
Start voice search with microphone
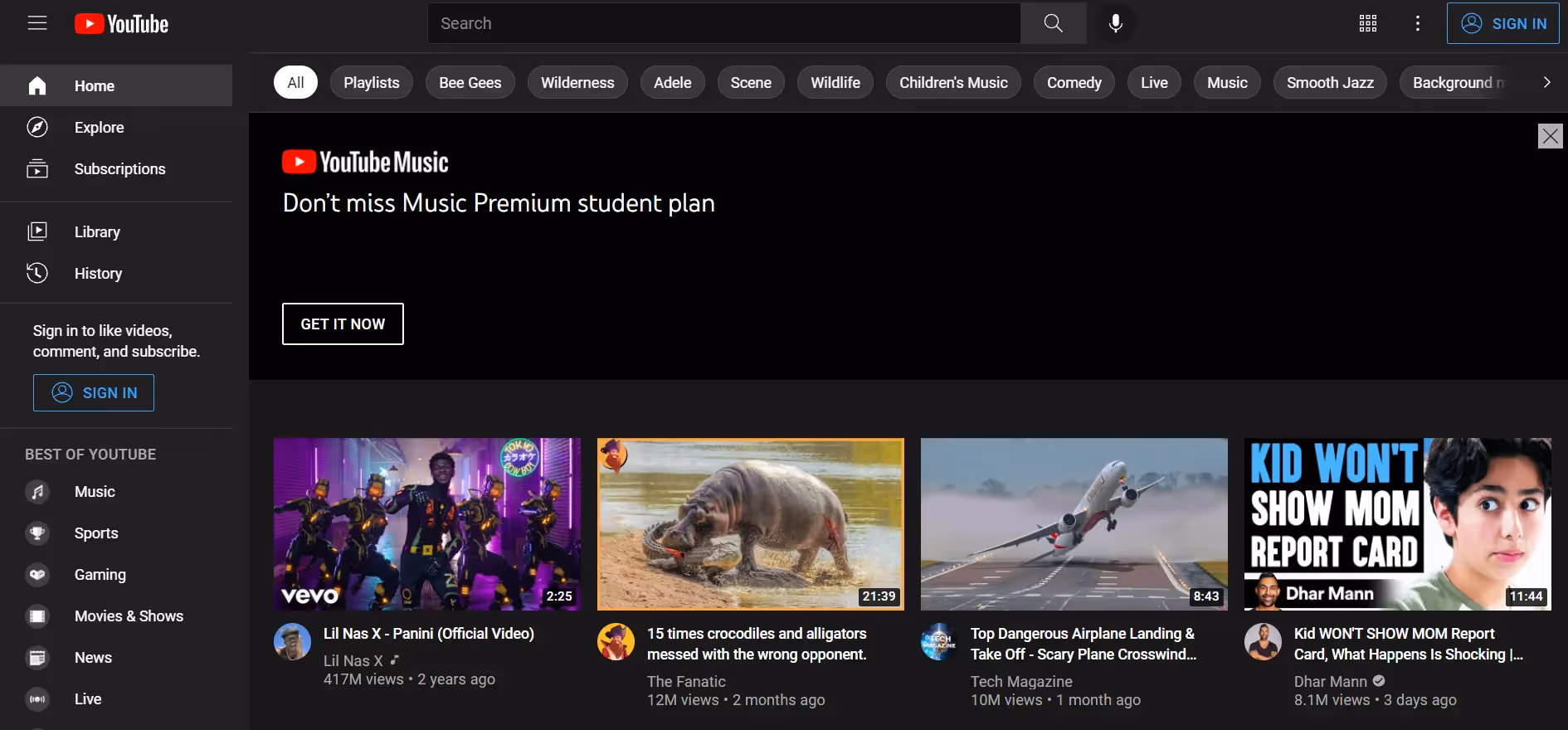pos(1116,23)
